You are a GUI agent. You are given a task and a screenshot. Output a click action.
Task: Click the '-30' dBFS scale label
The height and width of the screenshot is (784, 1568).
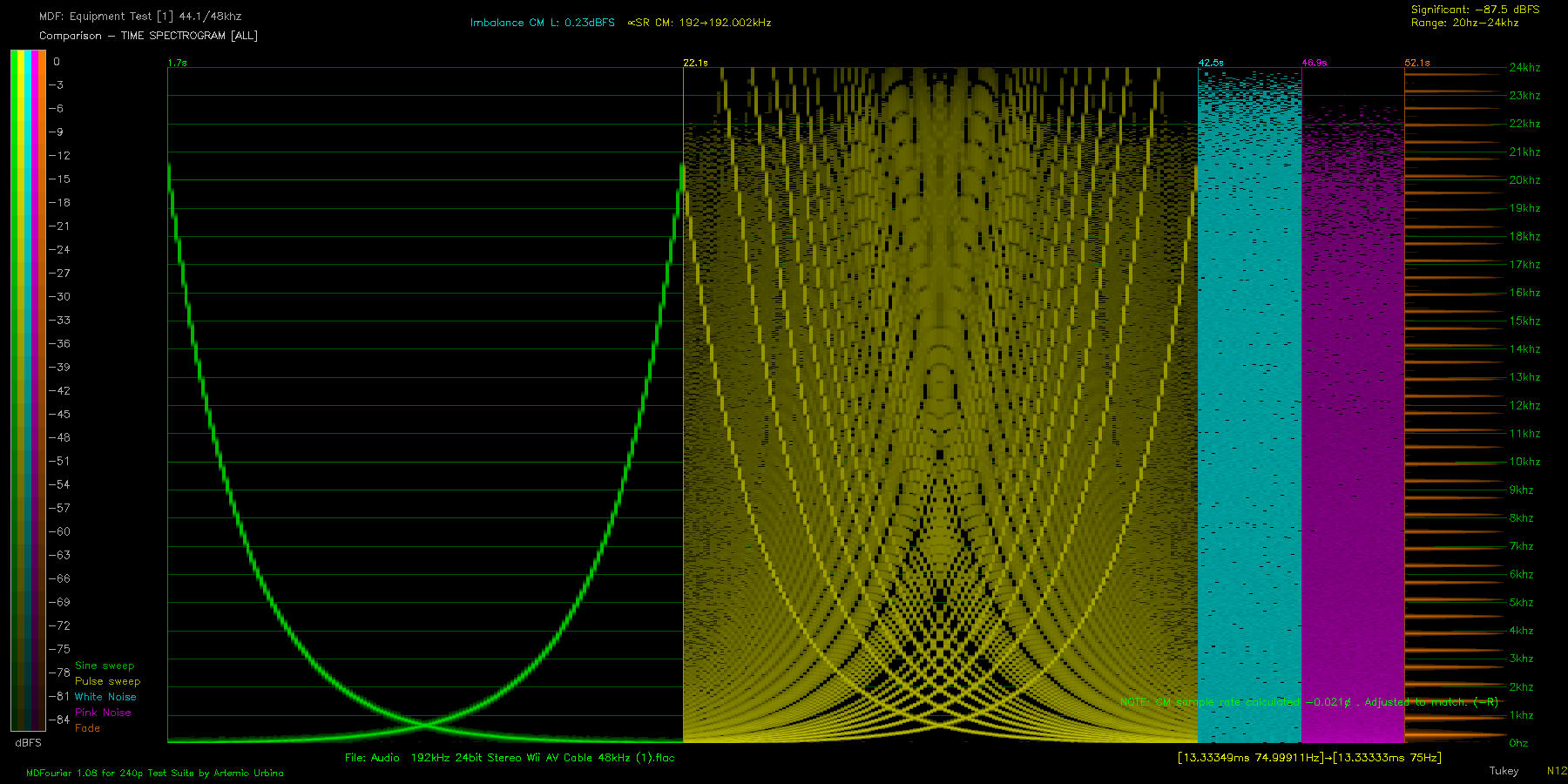(59, 297)
